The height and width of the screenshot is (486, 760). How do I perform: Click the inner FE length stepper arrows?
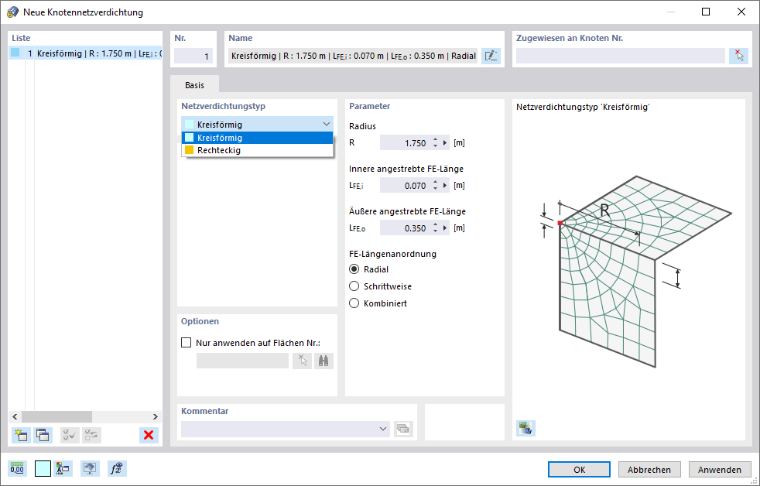[435, 186]
